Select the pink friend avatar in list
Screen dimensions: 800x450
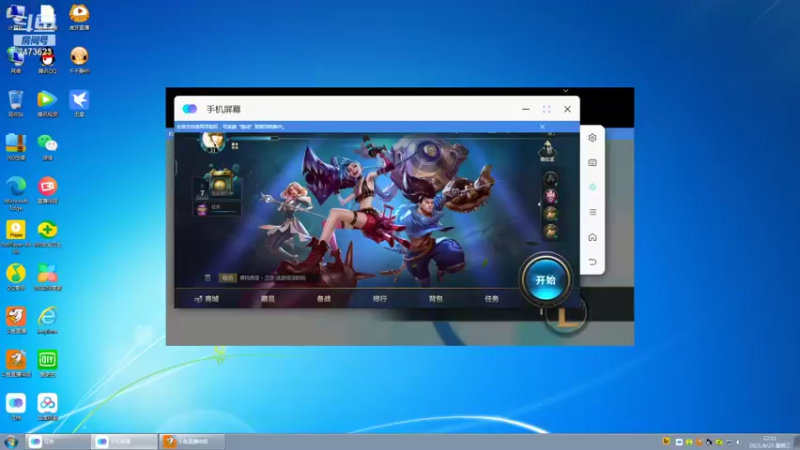(x=551, y=196)
